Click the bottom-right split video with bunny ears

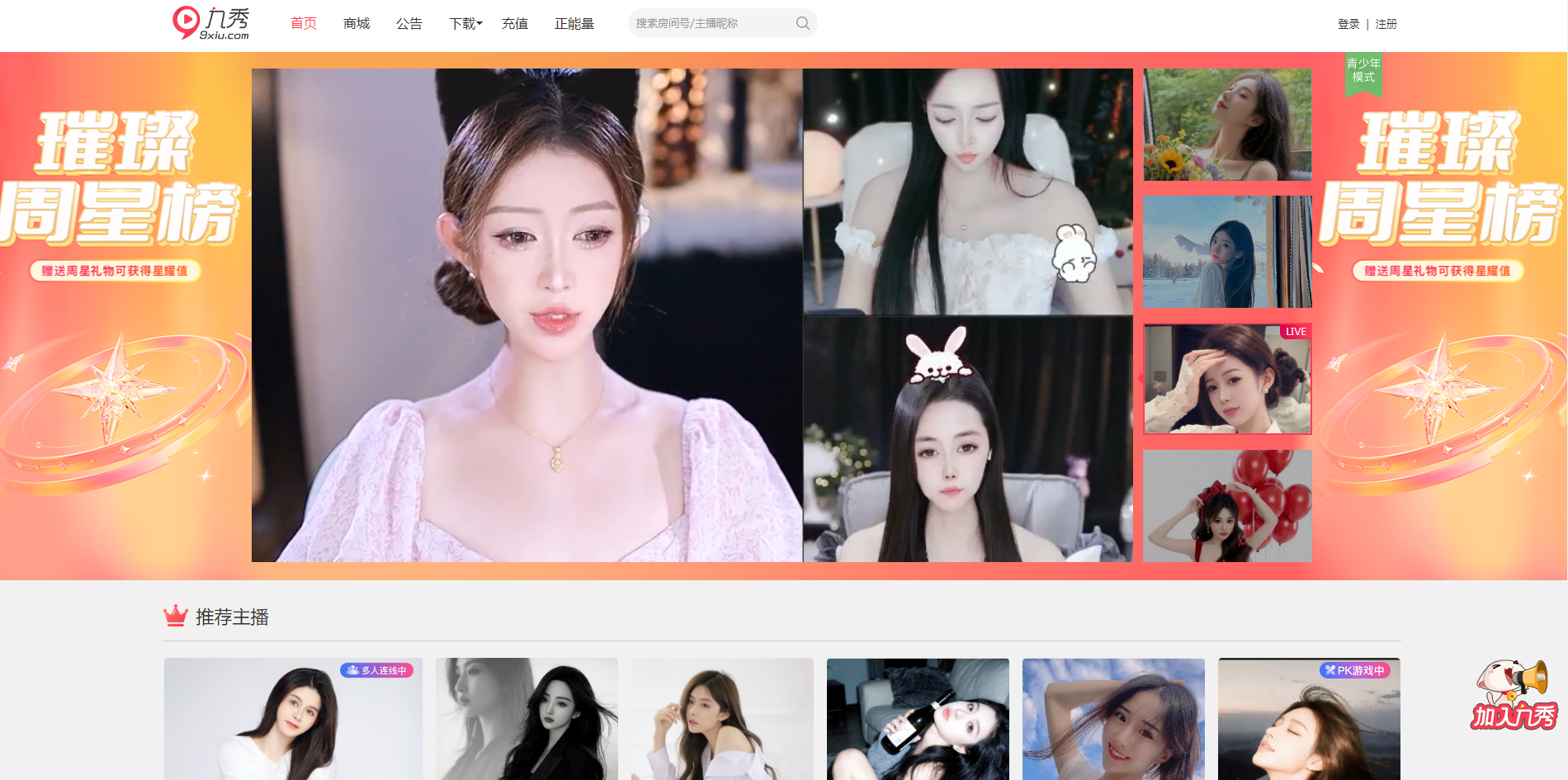[968, 439]
